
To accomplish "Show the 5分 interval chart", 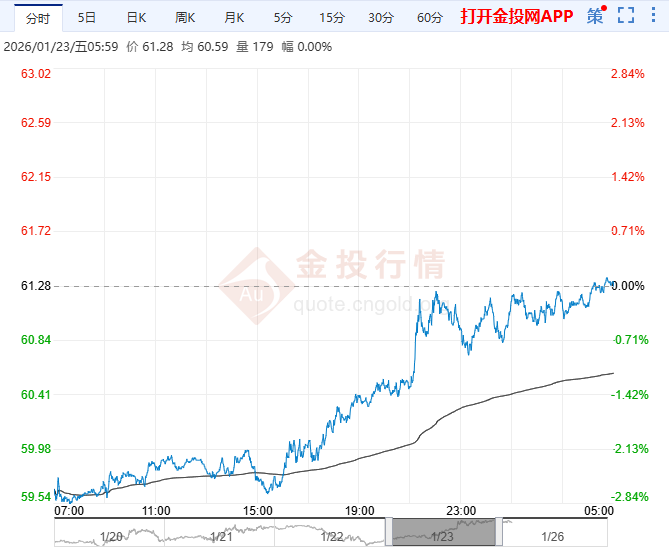I will (283, 18).
